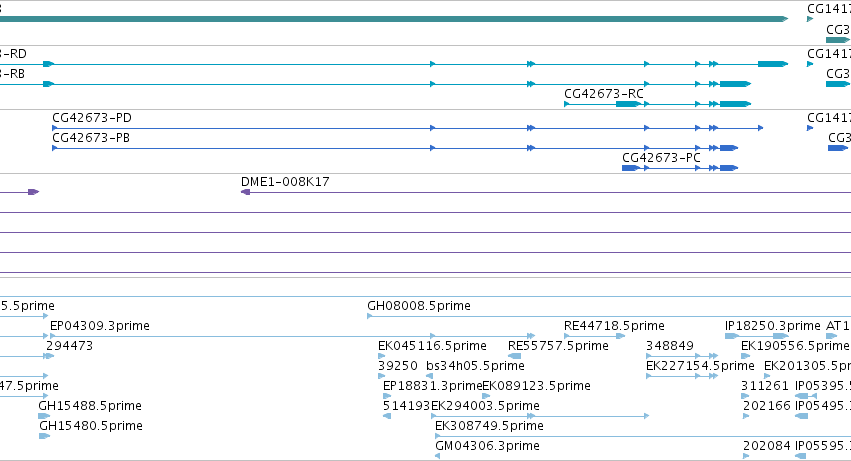Click the EK308749.5prime label

(489, 426)
